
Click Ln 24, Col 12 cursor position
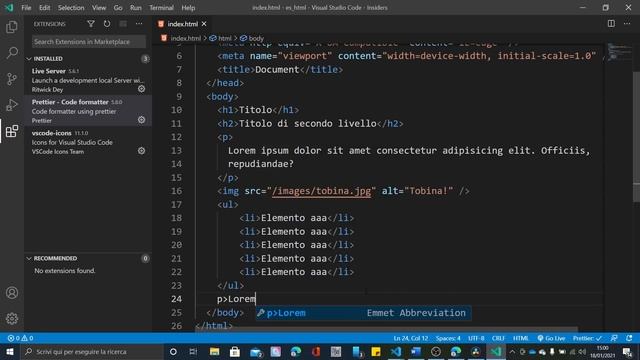pos(411,338)
